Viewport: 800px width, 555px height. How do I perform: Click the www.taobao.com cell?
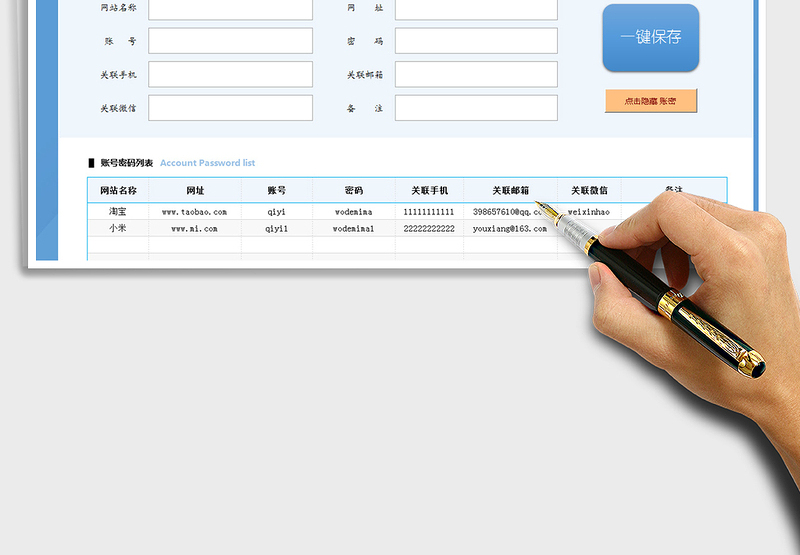194,212
